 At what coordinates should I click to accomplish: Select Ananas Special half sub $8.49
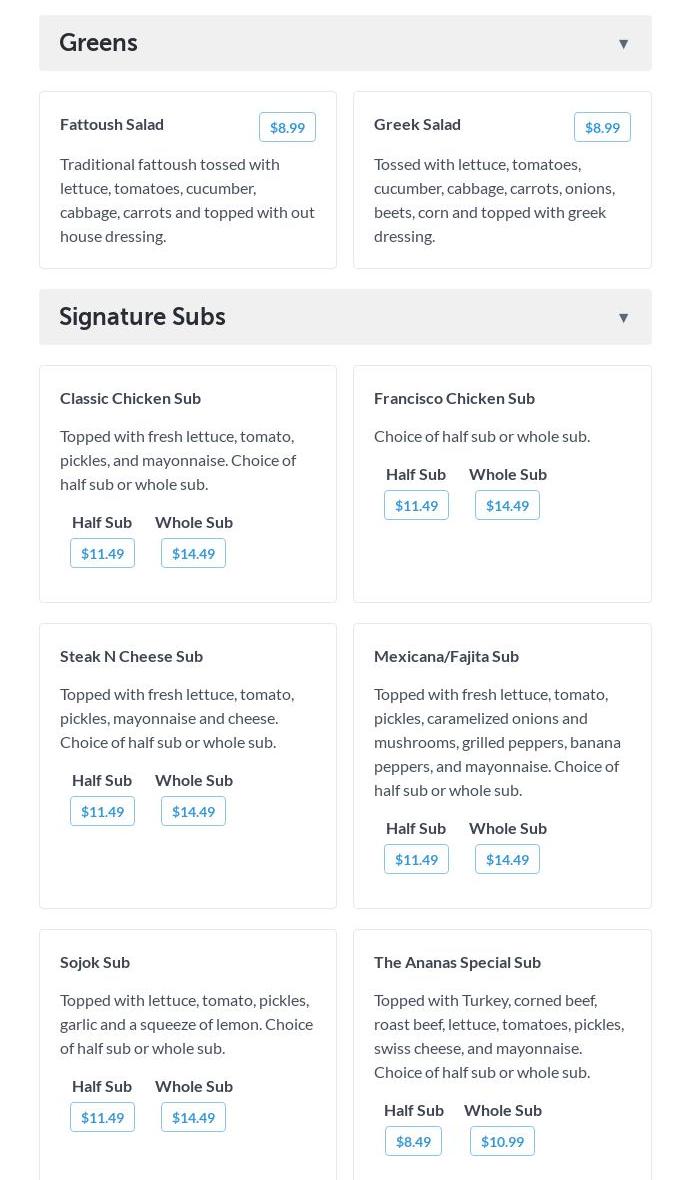(413, 1141)
